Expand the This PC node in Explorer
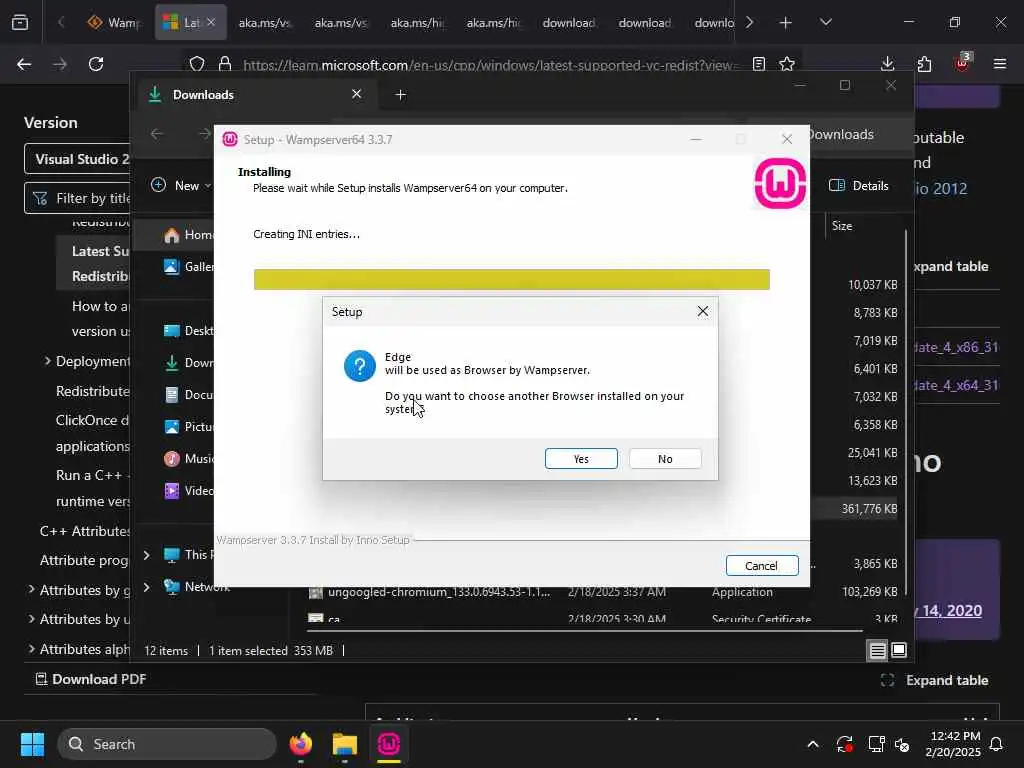1024x768 pixels. pyautogui.click(x=146, y=555)
